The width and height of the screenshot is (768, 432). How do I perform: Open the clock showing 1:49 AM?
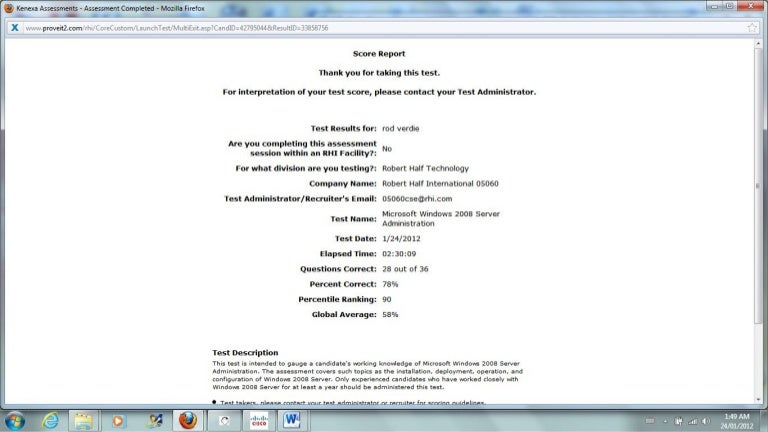pos(737,421)
